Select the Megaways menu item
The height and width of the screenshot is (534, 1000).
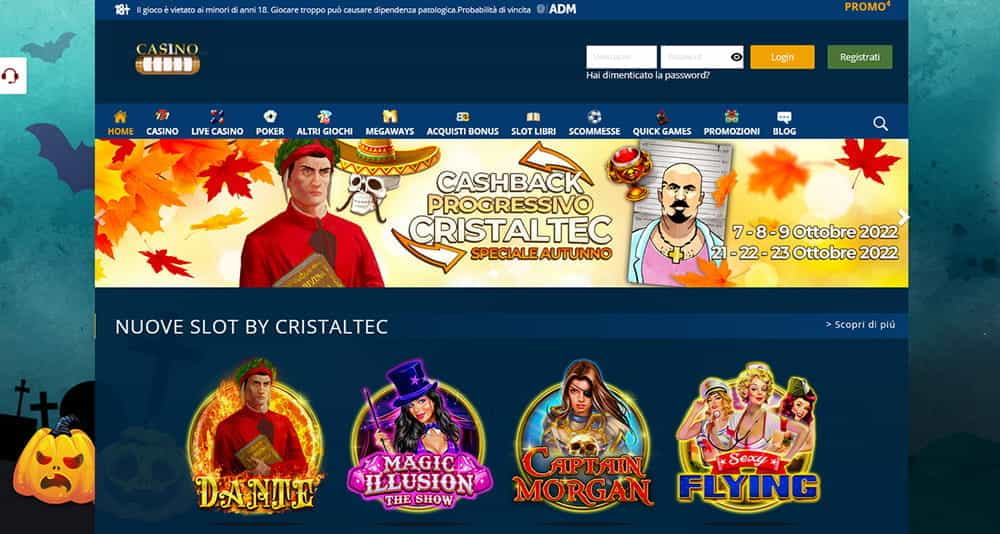(390, 123)
